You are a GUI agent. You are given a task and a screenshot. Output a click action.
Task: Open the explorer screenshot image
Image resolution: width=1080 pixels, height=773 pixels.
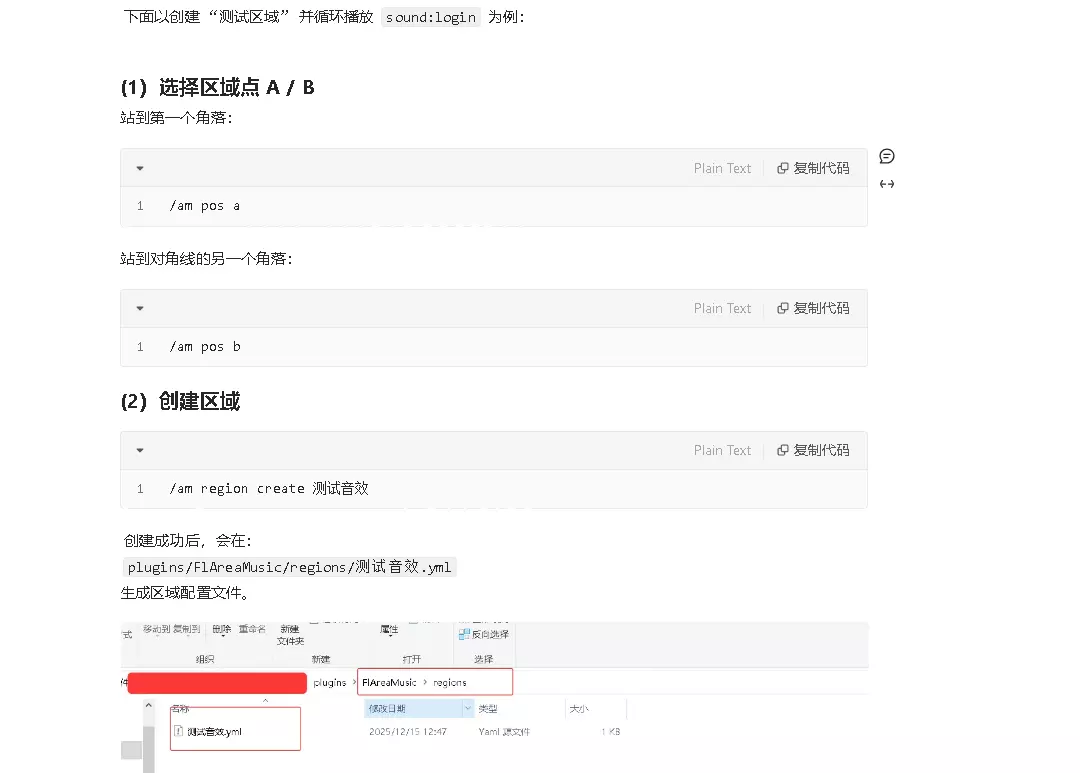[494, 697]
